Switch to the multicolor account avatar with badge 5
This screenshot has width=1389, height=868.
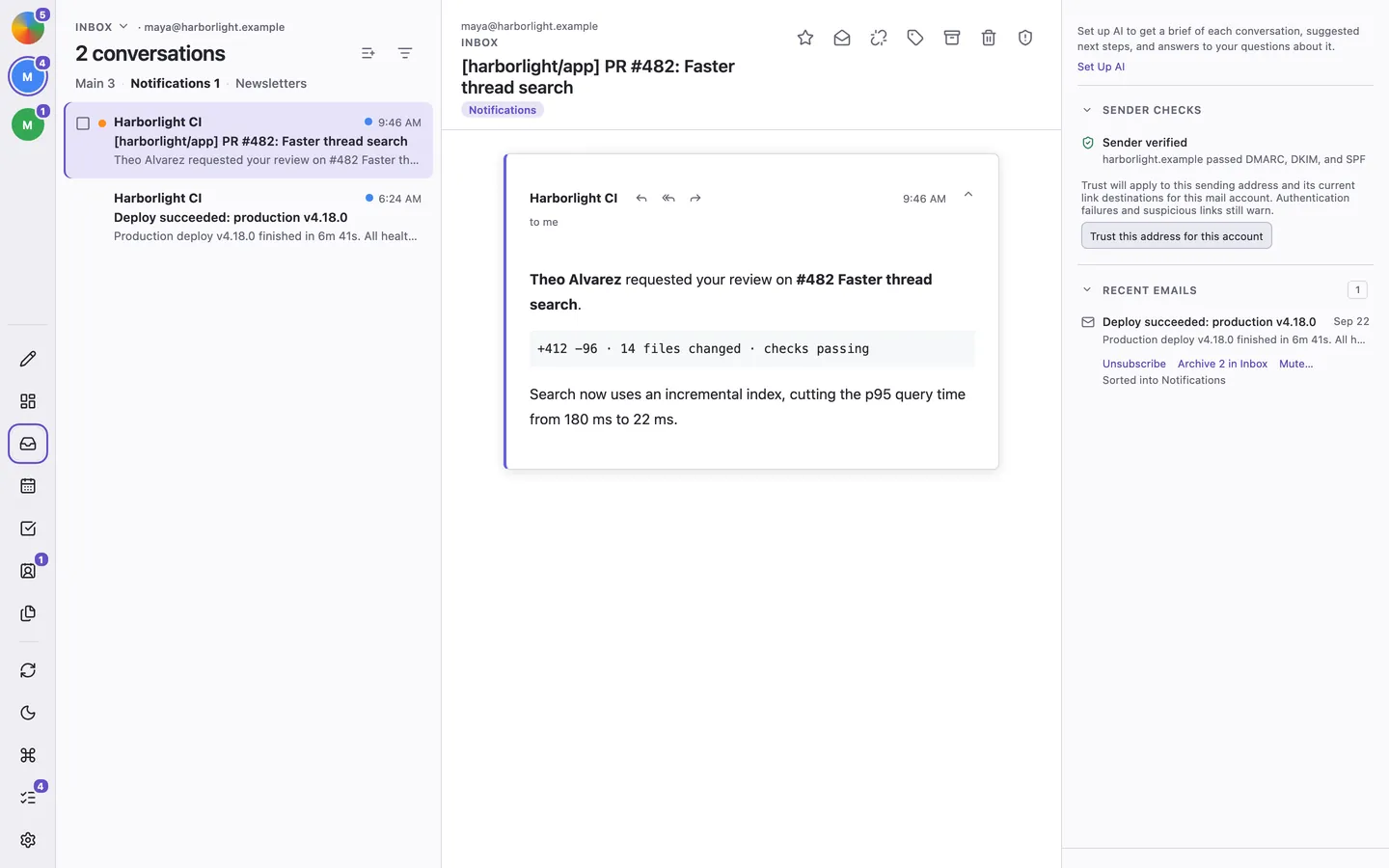[28, 28]
